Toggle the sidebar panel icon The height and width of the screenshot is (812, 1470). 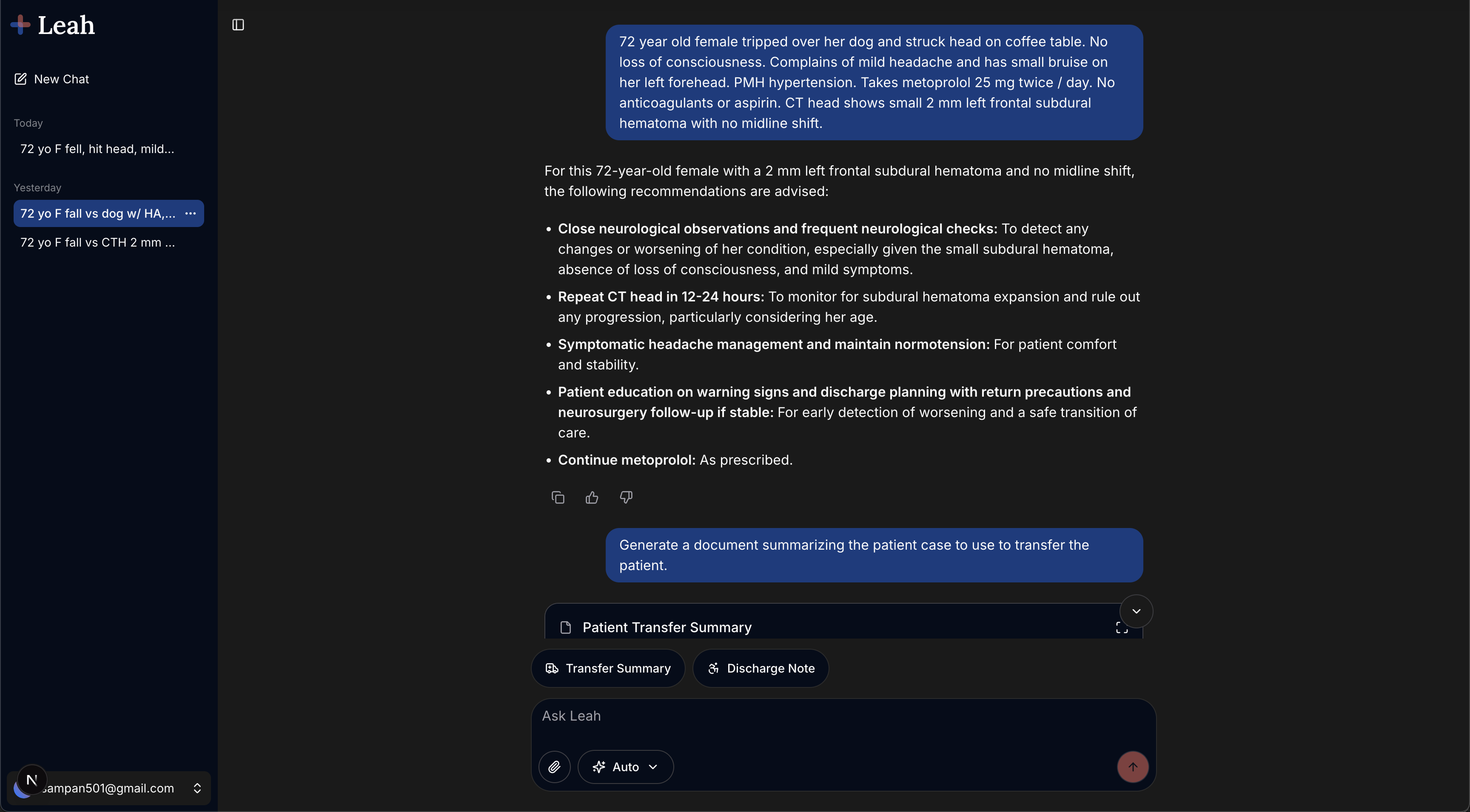238,25
